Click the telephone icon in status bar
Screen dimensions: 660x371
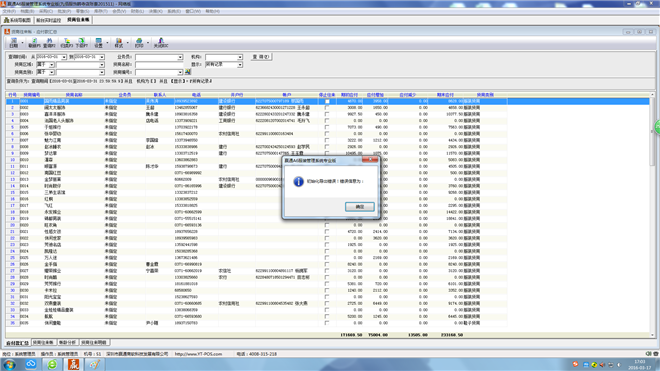655,354
